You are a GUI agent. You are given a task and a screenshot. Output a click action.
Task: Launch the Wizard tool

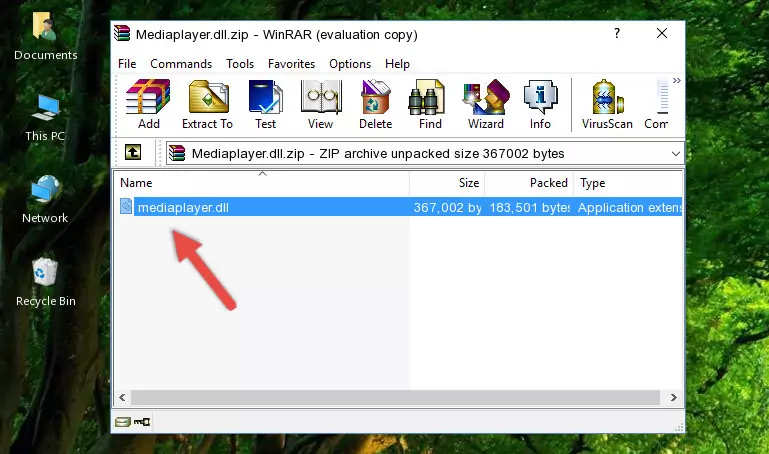(x=486, y=104)
